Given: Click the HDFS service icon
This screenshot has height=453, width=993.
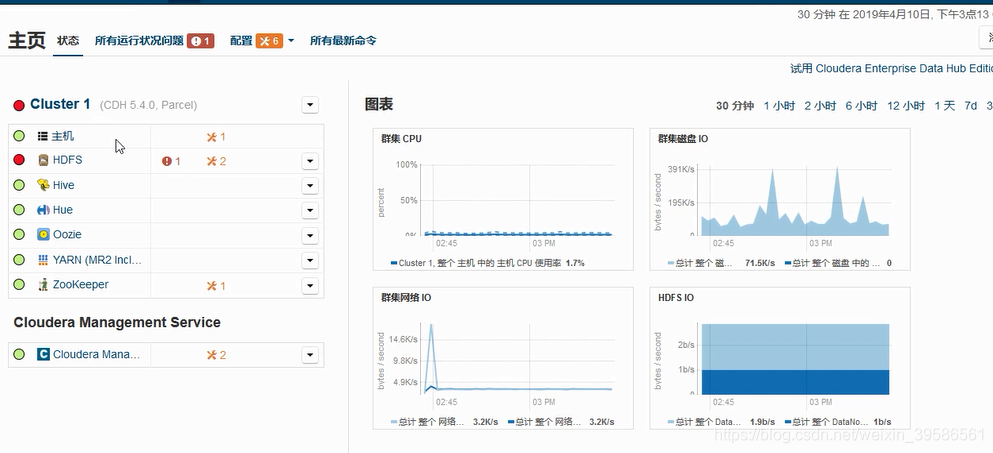Looking at the screenshot, I should pos(43,160).
